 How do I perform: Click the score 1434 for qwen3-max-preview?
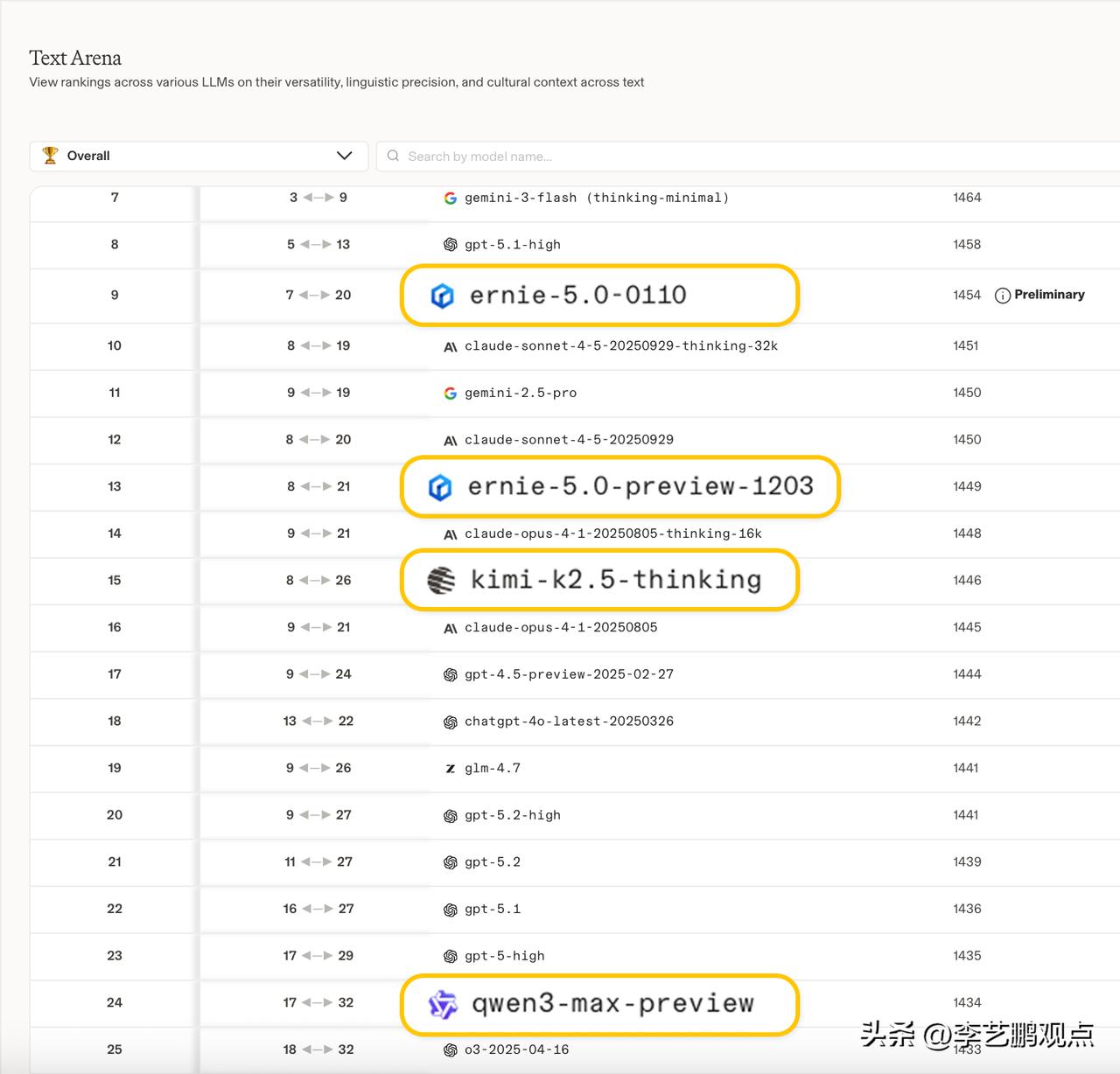[x=967, y=1003]
